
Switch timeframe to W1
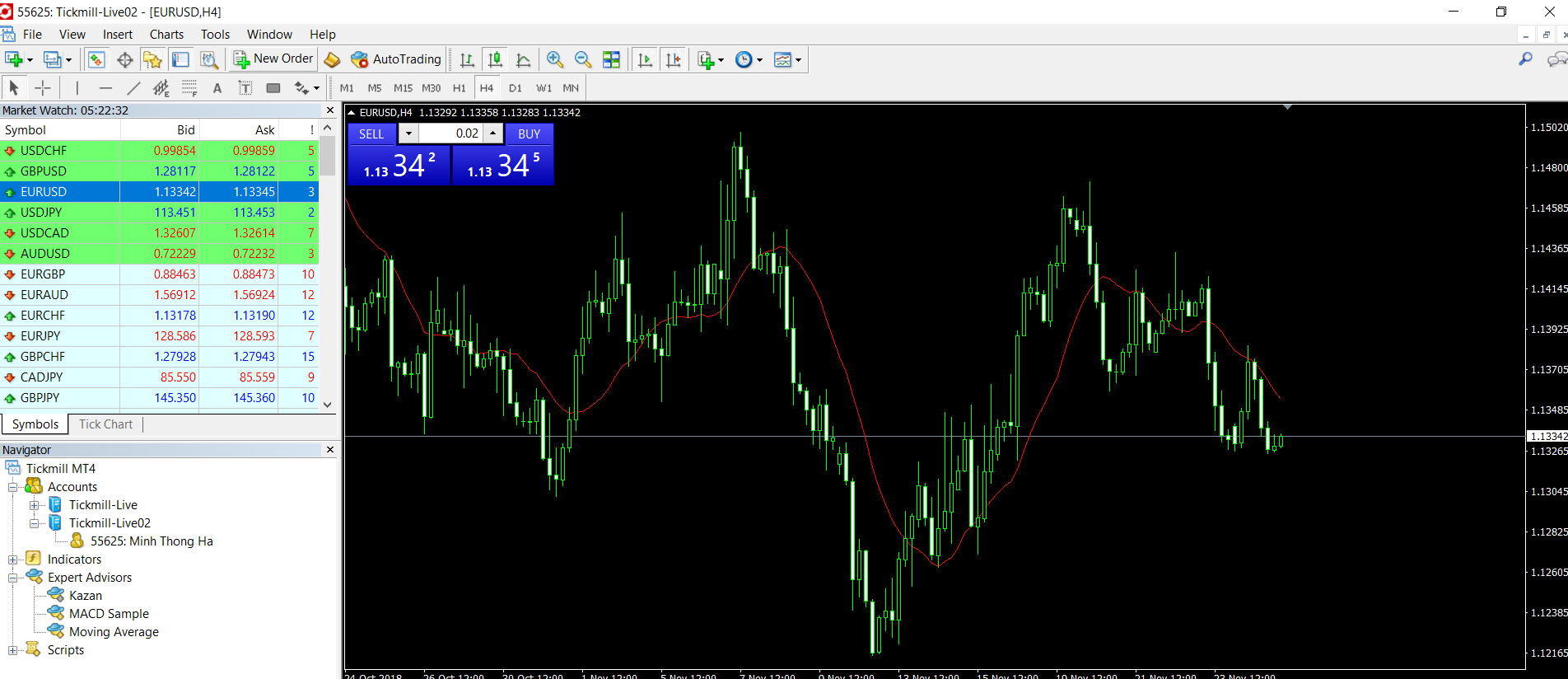[x=544, y=87]
